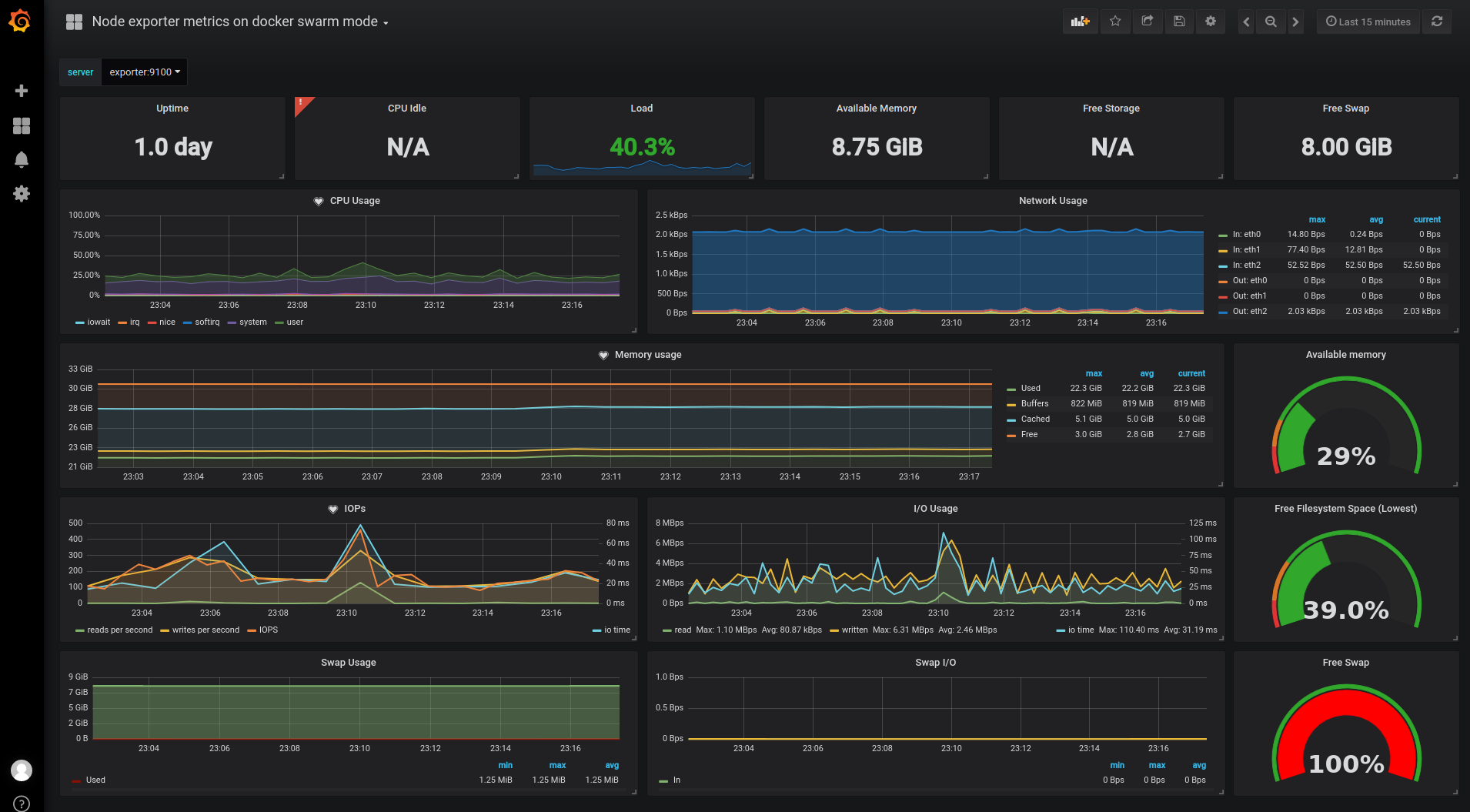The image size is (1470, 812).
Task: Click the server variable label
Action: point(80,72)
